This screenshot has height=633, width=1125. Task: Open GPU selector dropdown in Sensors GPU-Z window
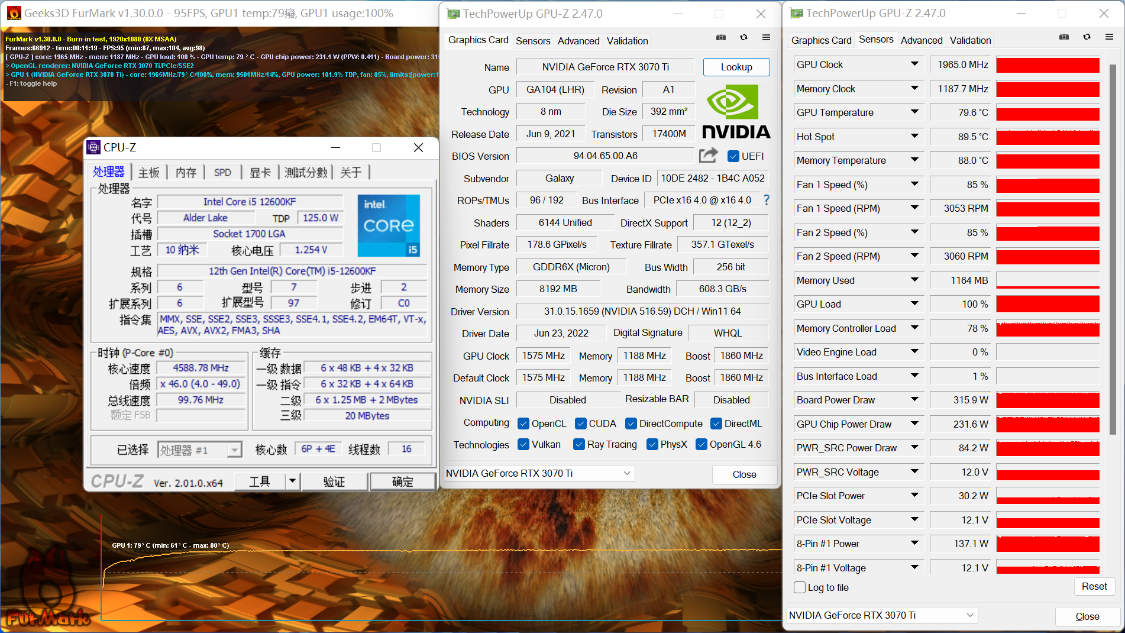coord(969,615)
